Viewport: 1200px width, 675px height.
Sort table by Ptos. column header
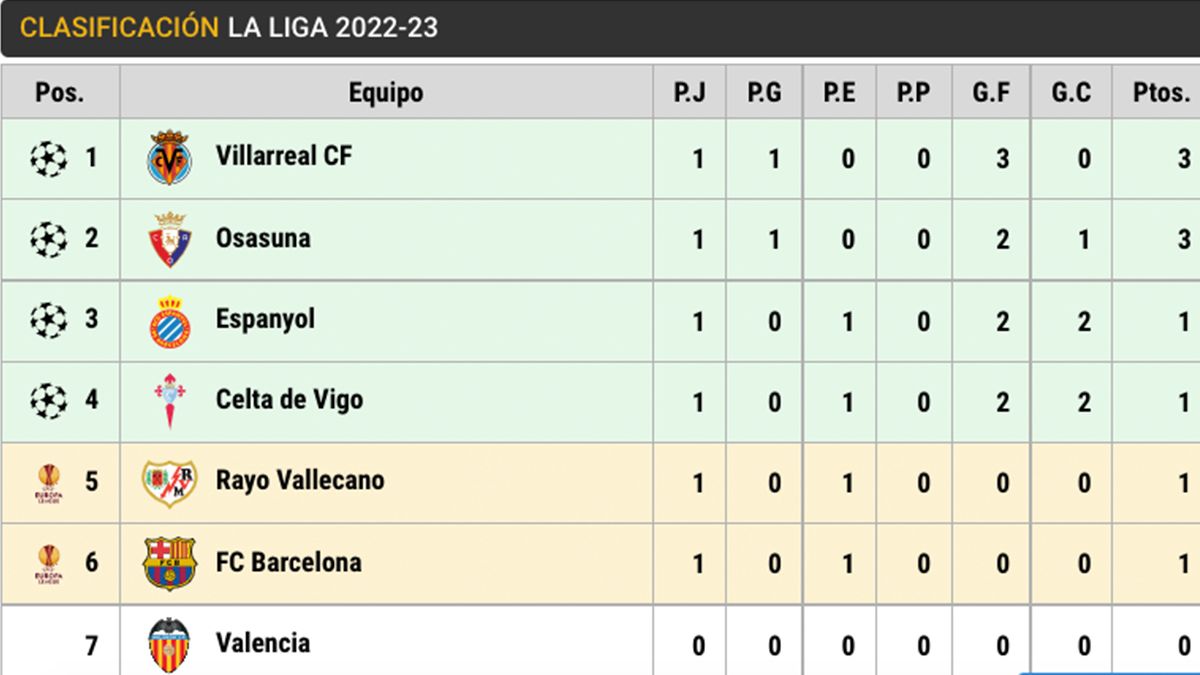[1158, 93]
